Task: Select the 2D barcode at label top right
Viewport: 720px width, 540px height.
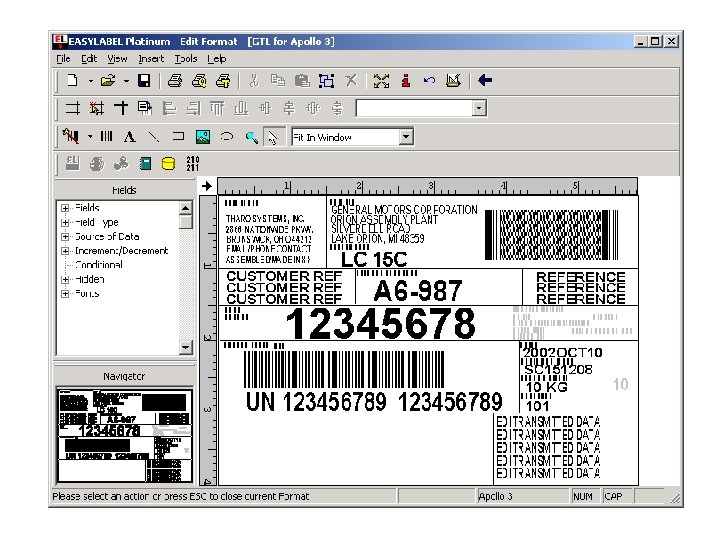Action: point(551,235)
